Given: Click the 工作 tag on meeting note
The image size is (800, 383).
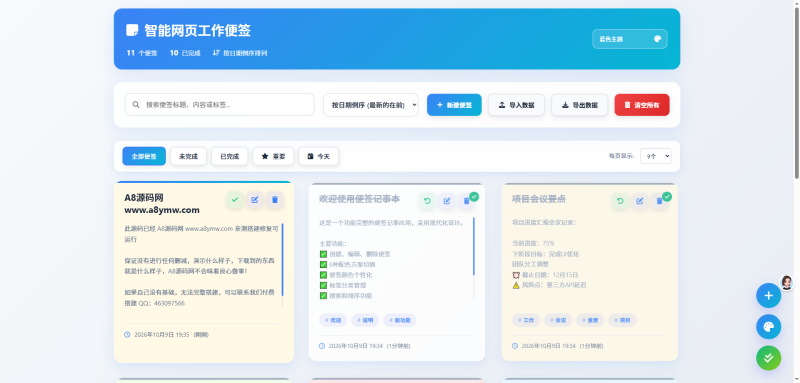Looking at the screenshot, I should pos(526,320).
